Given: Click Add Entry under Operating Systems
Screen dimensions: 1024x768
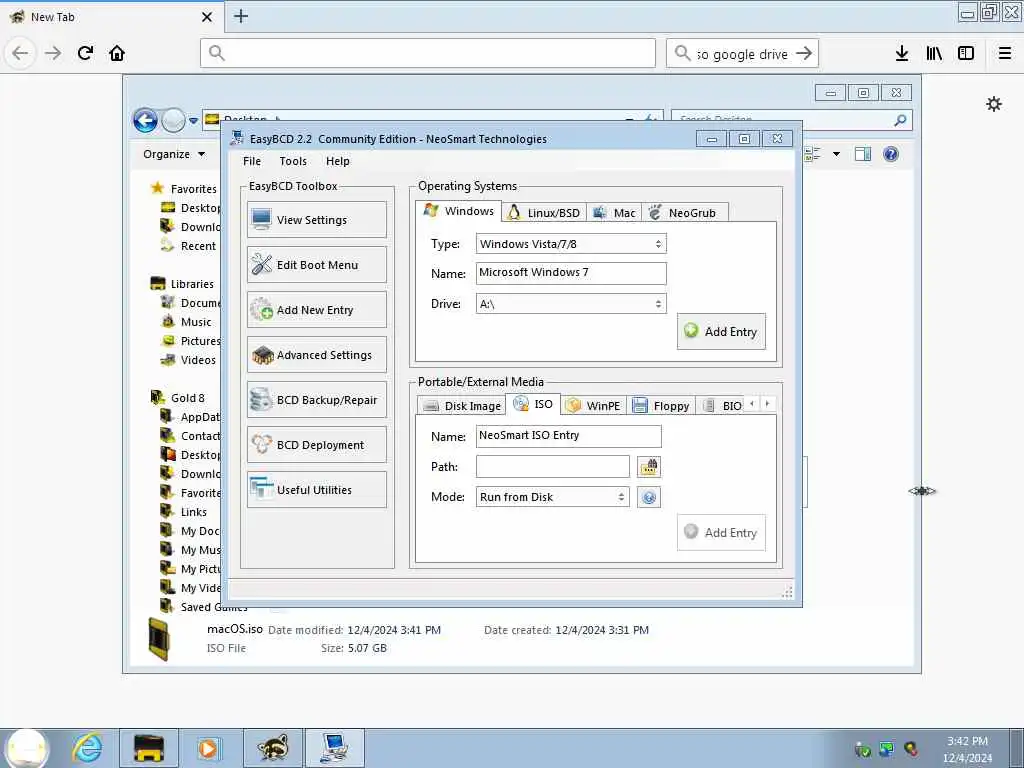Looking at the screenshot, I should [x=721, y=331].
